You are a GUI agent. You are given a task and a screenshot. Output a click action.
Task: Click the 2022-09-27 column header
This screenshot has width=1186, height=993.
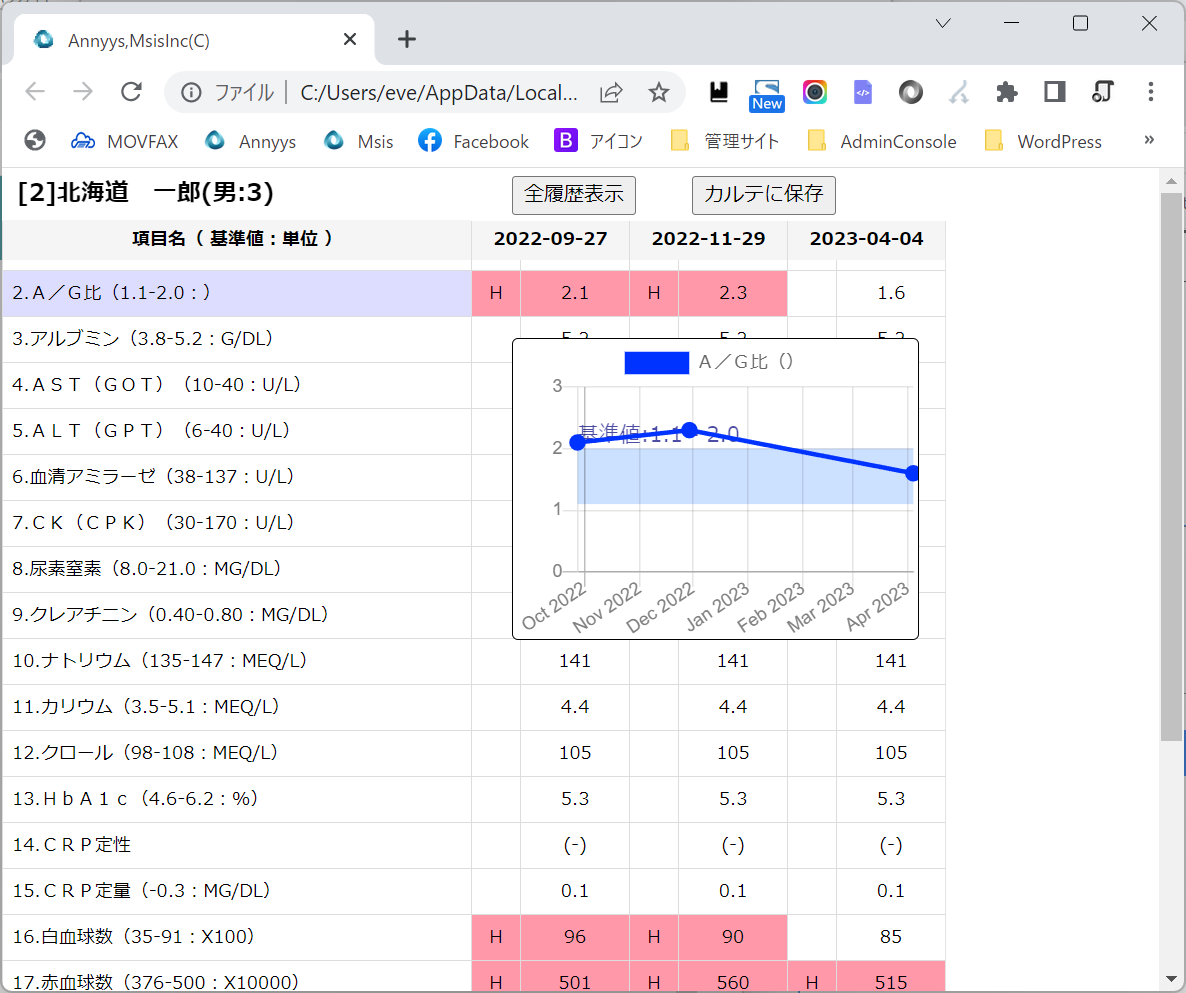click(551, 239)
